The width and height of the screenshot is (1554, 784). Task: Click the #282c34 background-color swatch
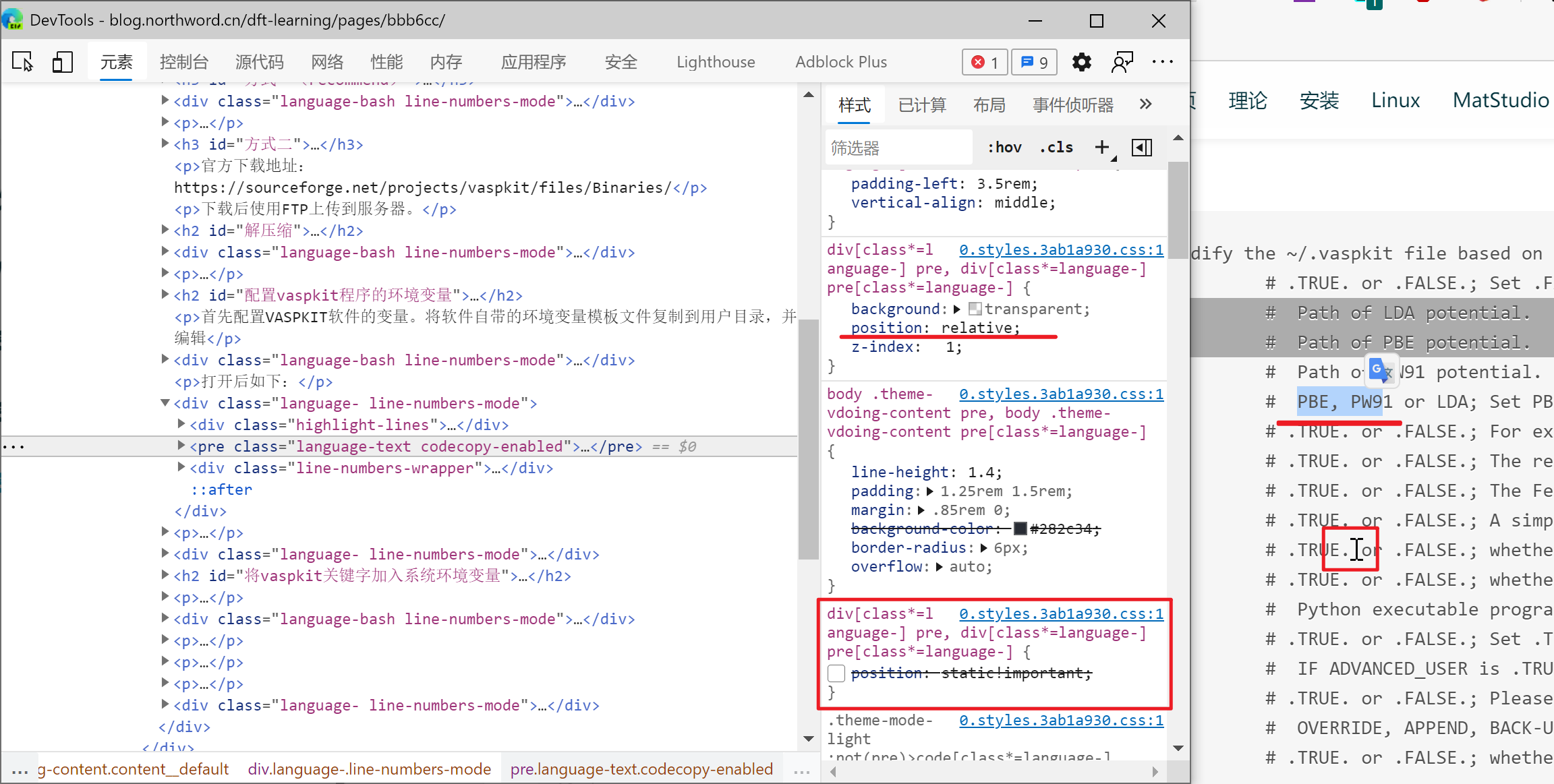1020,529
